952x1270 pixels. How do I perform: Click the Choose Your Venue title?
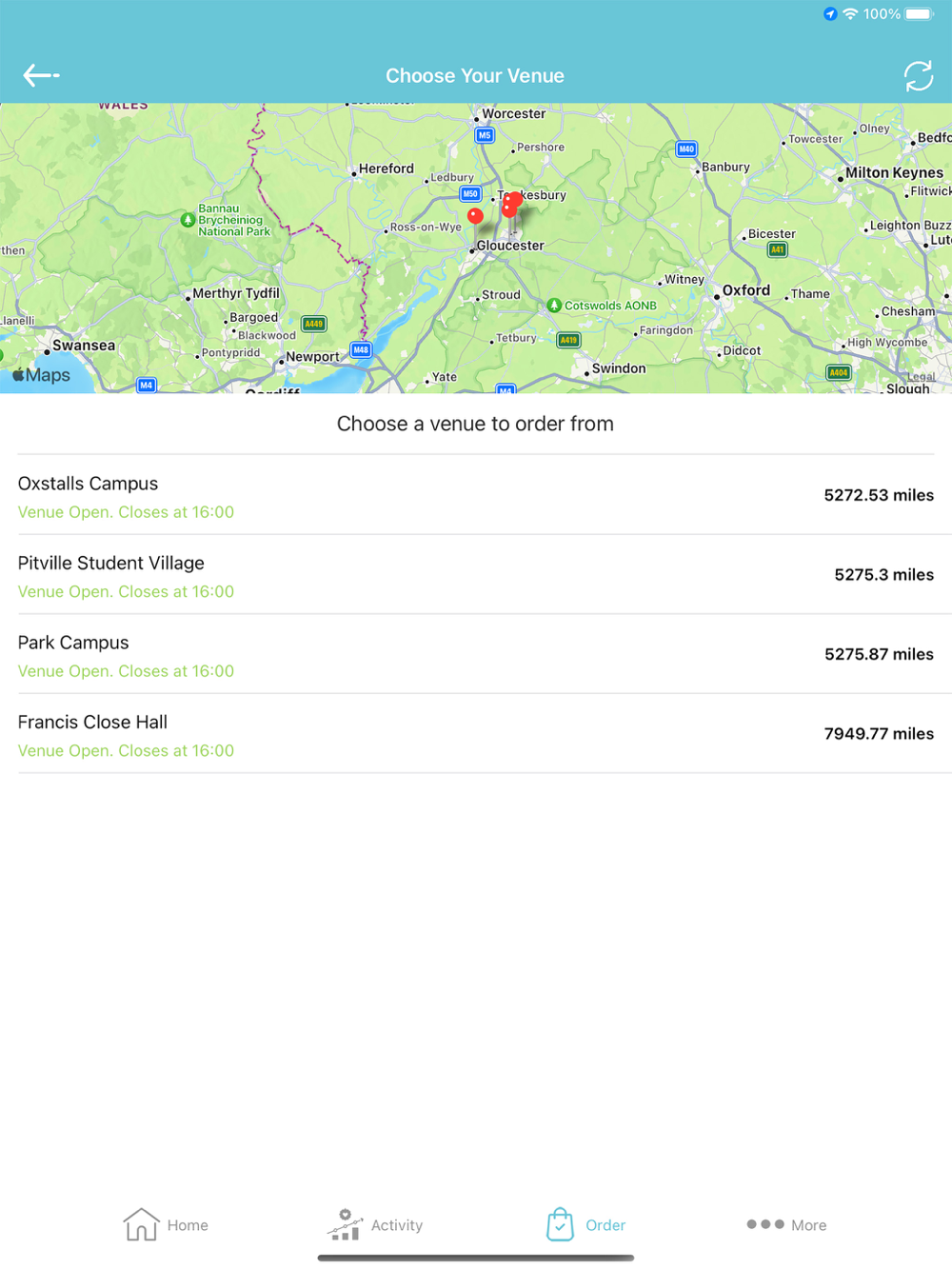pyautogui.click(x=475, y=76)
